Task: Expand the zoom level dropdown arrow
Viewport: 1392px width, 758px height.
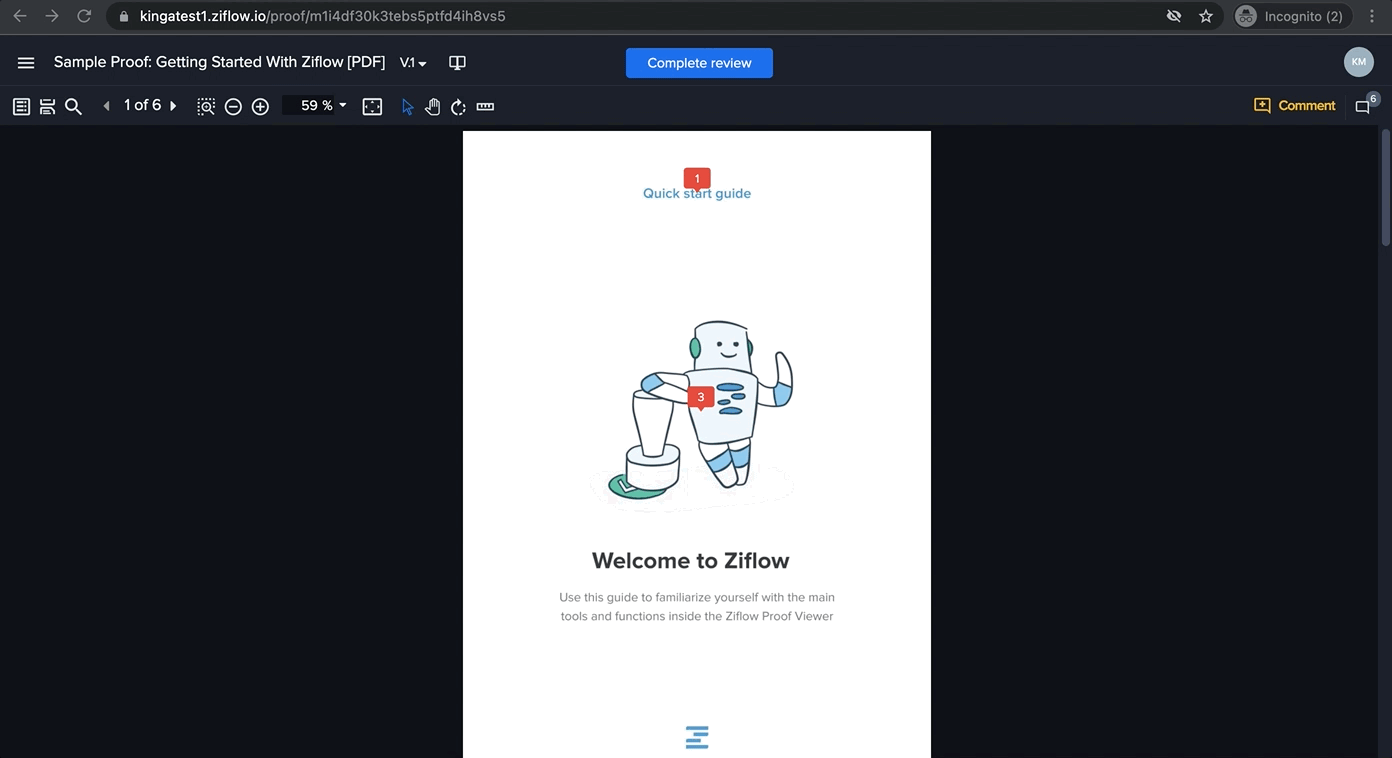Action: [x=343, y=105]
